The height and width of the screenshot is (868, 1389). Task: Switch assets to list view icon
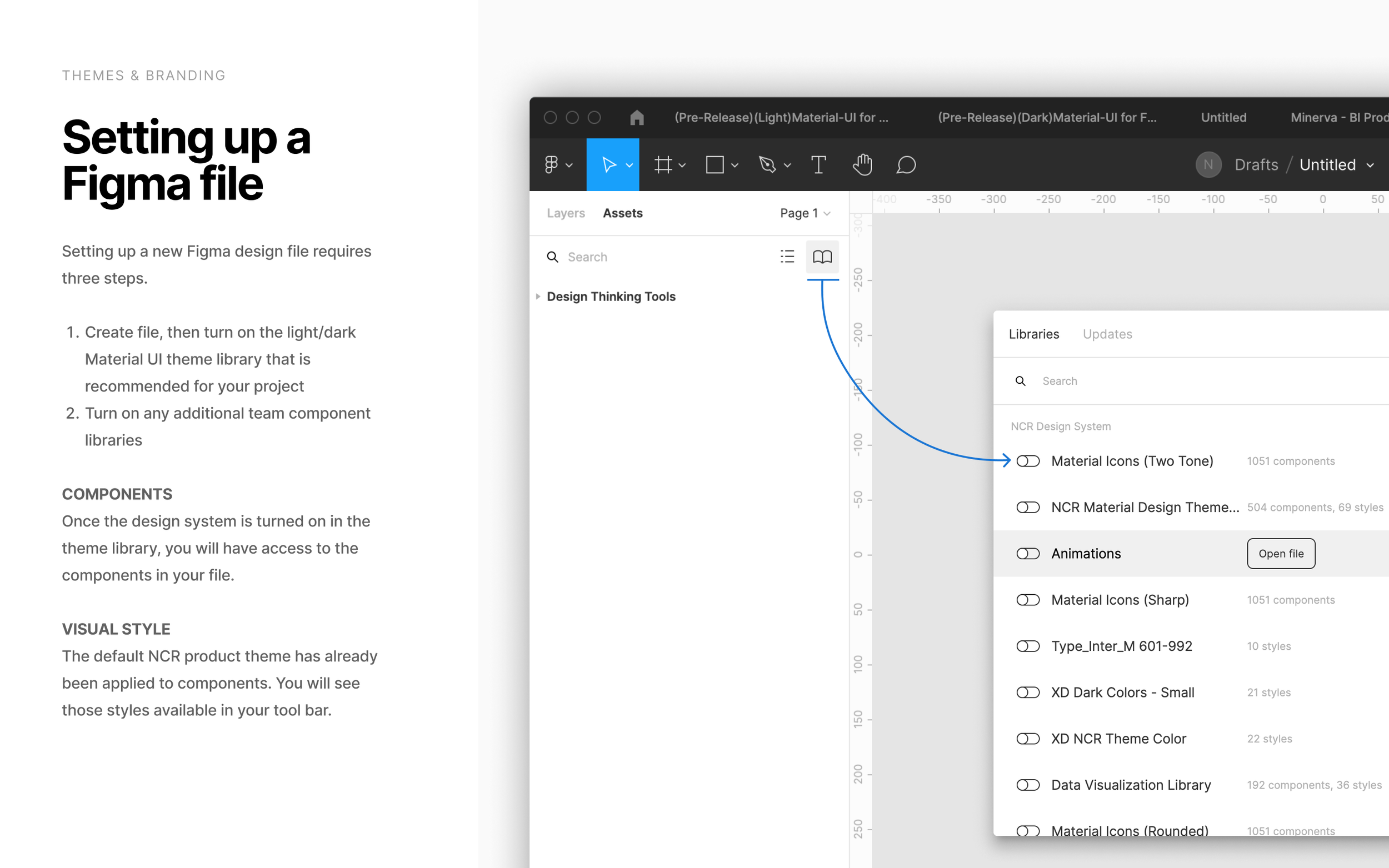[787, 257]
